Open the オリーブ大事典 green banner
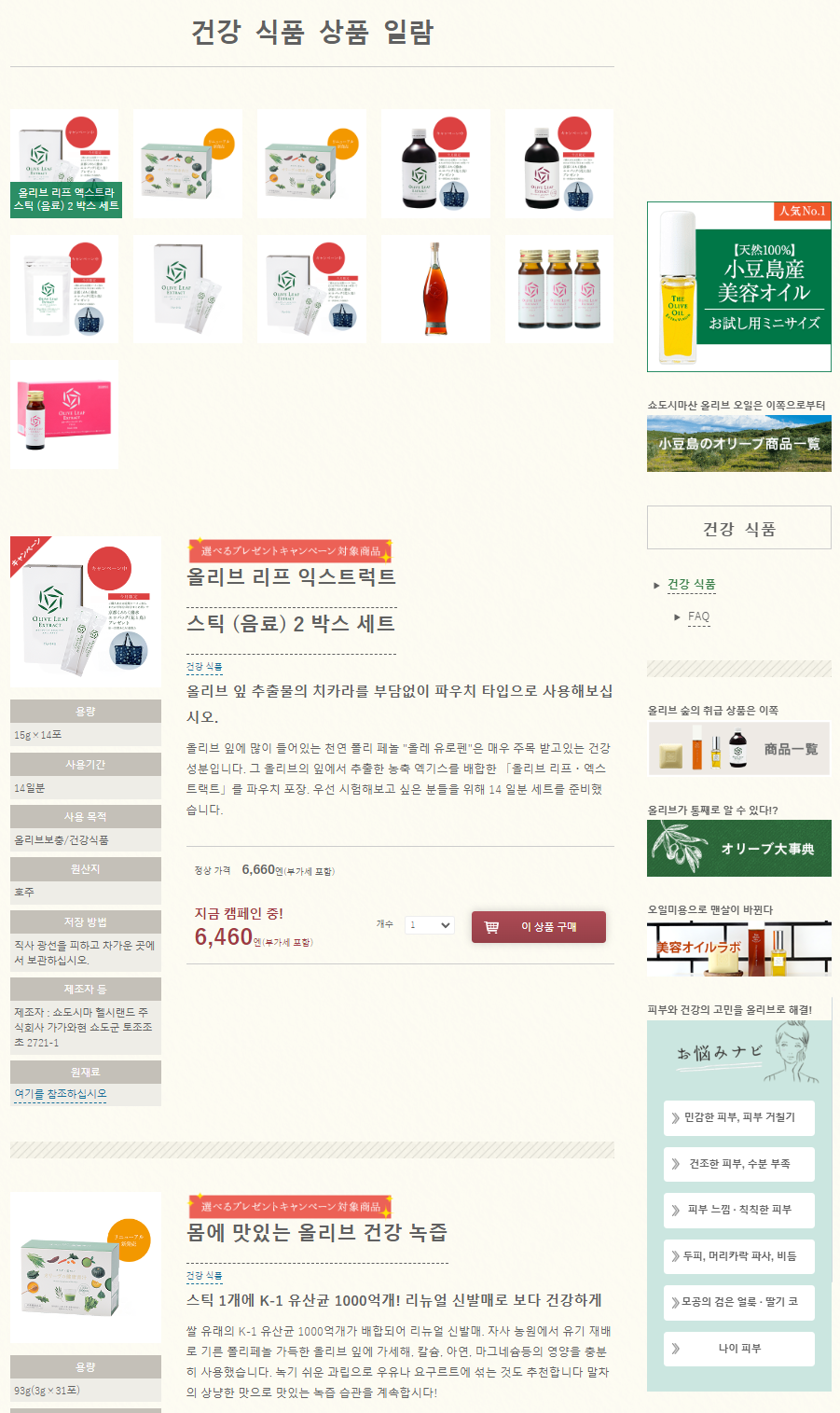 pyautogui.click(x=739, y=848)
